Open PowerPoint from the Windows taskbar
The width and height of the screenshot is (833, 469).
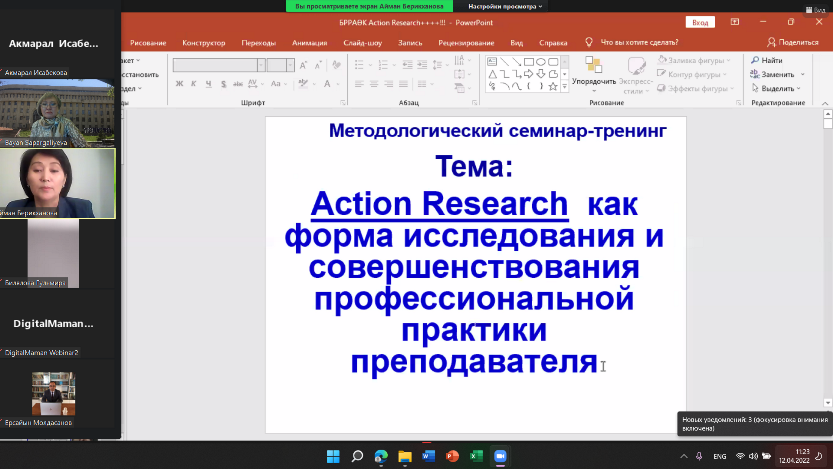click(x=451, y=456)
